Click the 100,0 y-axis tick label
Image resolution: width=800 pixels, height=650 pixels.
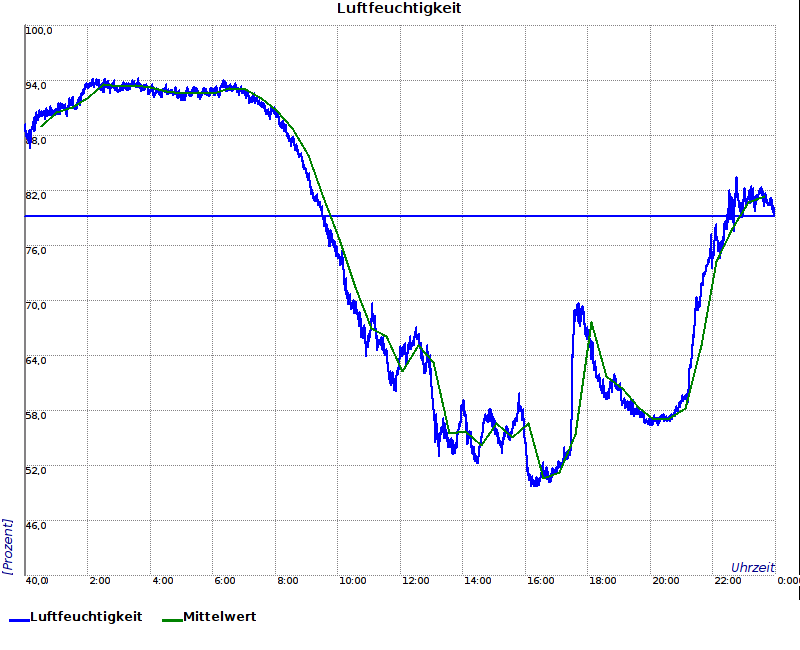39,31
